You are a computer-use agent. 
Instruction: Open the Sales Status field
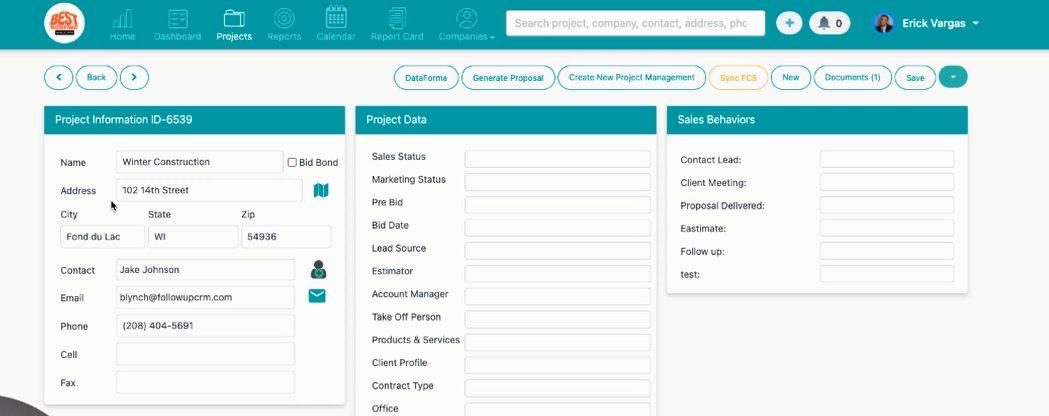click(558, 159)
